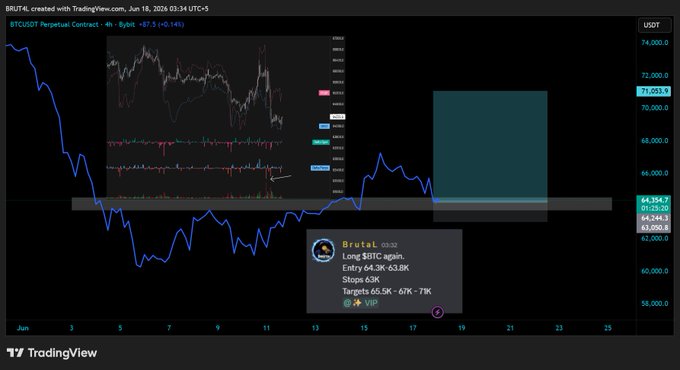The height and width of the screenshot is (370, 680).
Task: Select the "Stops 63K" line
Action: (x=361, y=280)
